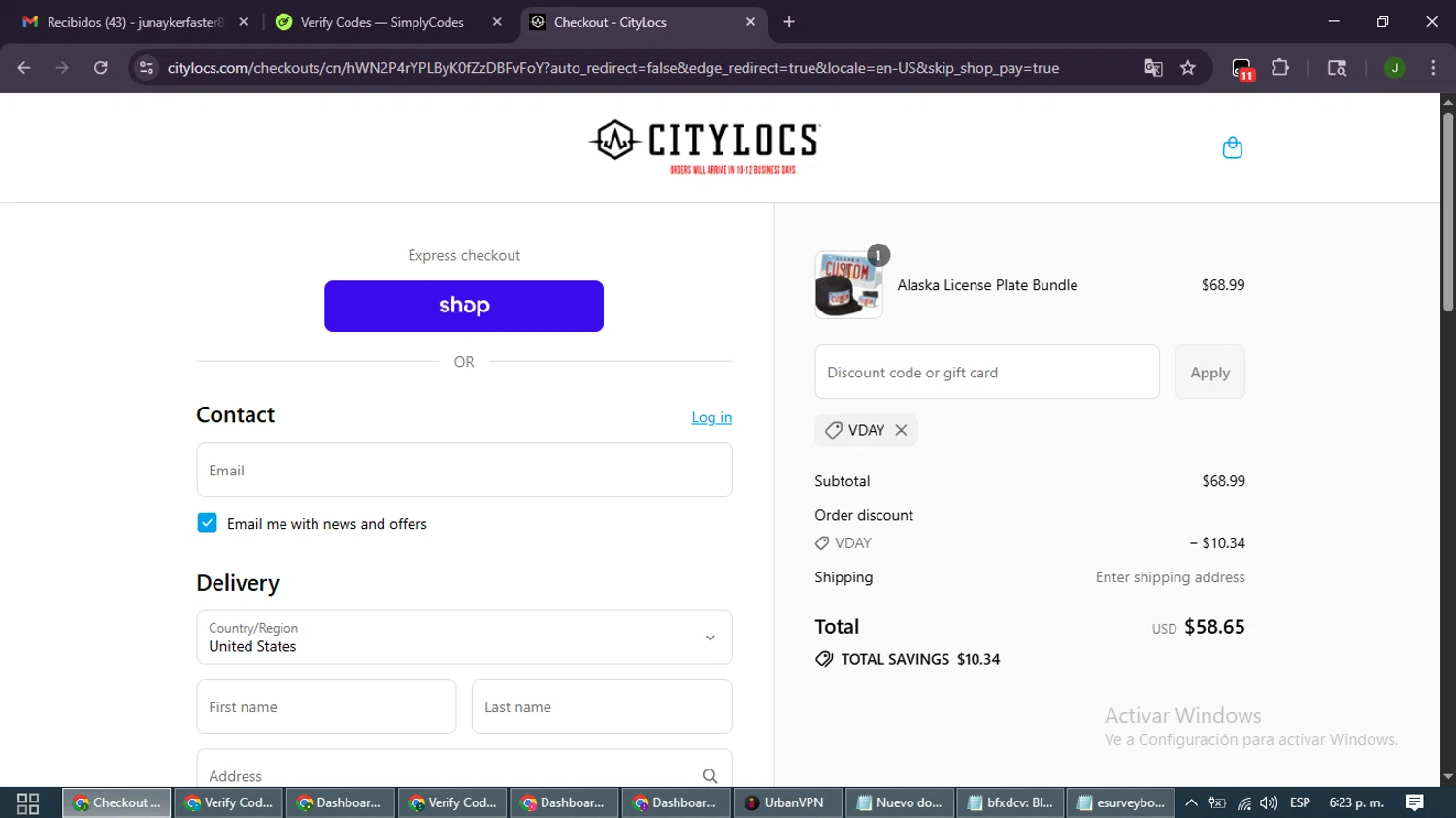The height and width of the screenshot is (818, 1456).
Task: Open a new browser tab
Action: [789, 22]
